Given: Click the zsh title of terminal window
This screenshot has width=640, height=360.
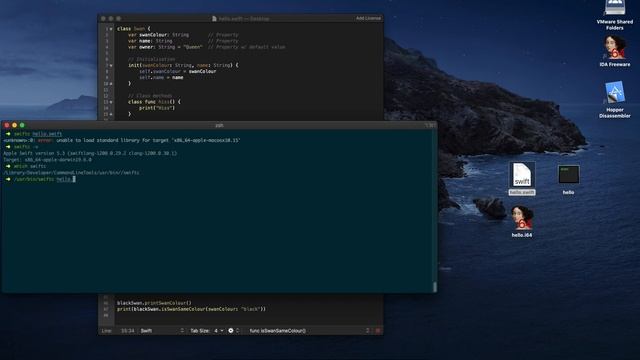Looking at the screenshot, I should (x=219, y=125).
